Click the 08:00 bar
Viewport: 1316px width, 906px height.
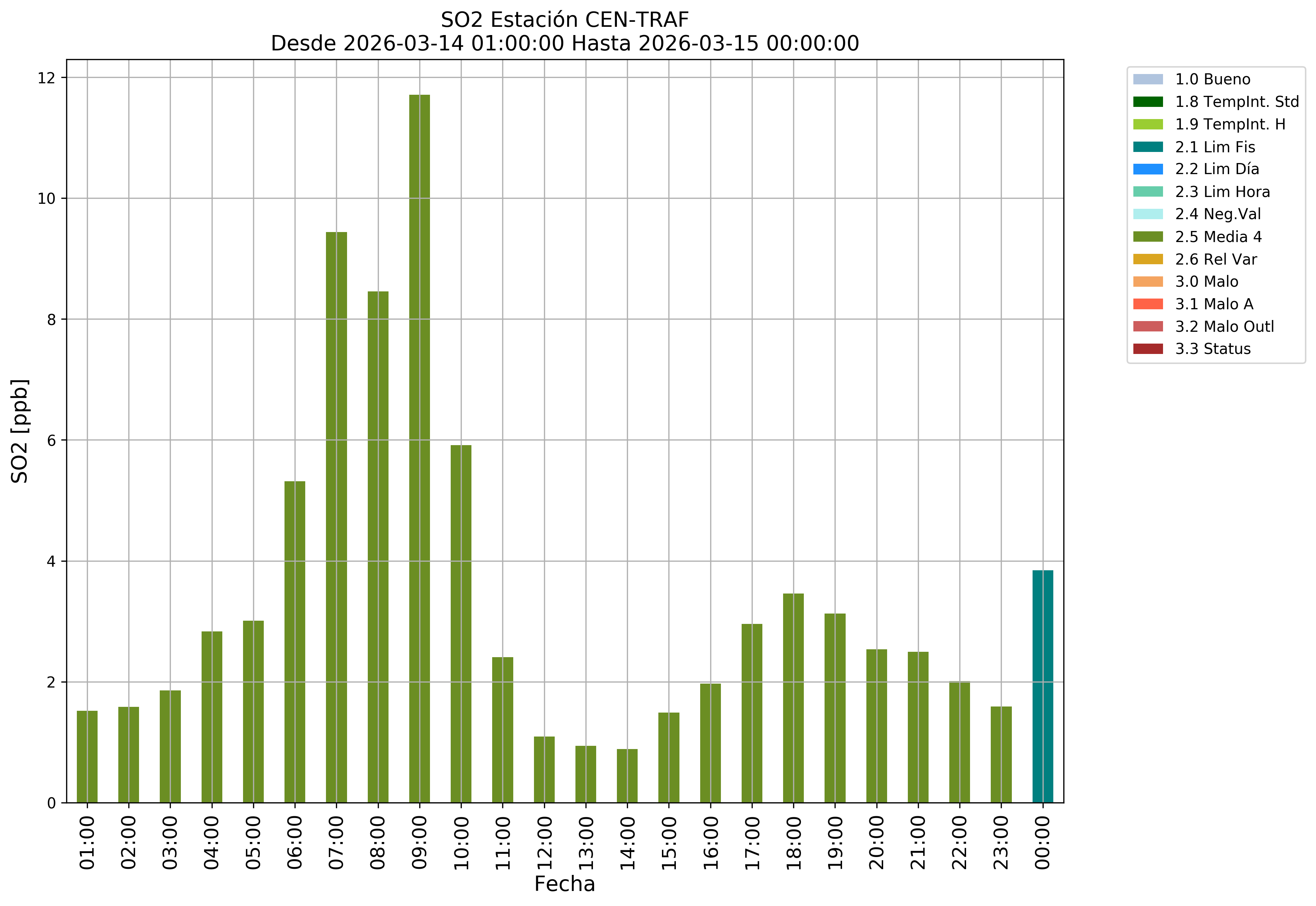click(378, 547)
